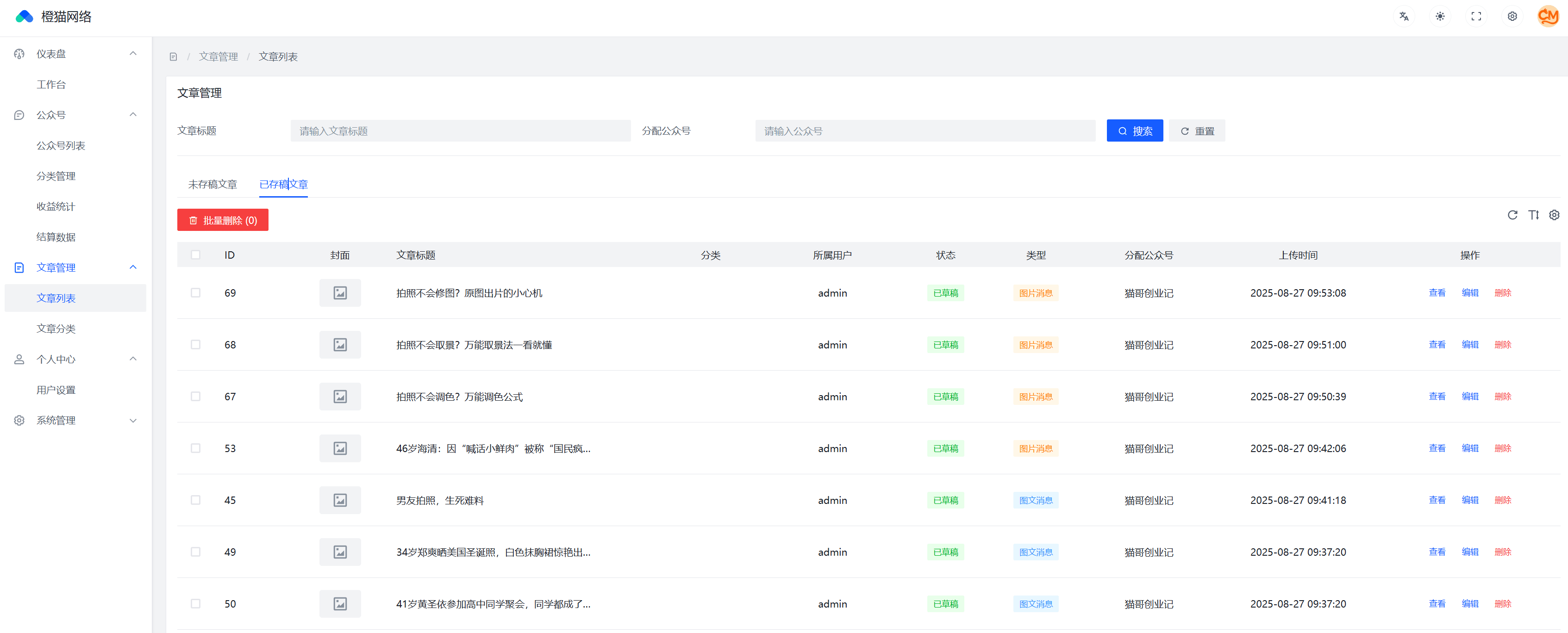The image size is (1568, 633).
Task: Open the language switcher icon
Action: click(1404, 17)
